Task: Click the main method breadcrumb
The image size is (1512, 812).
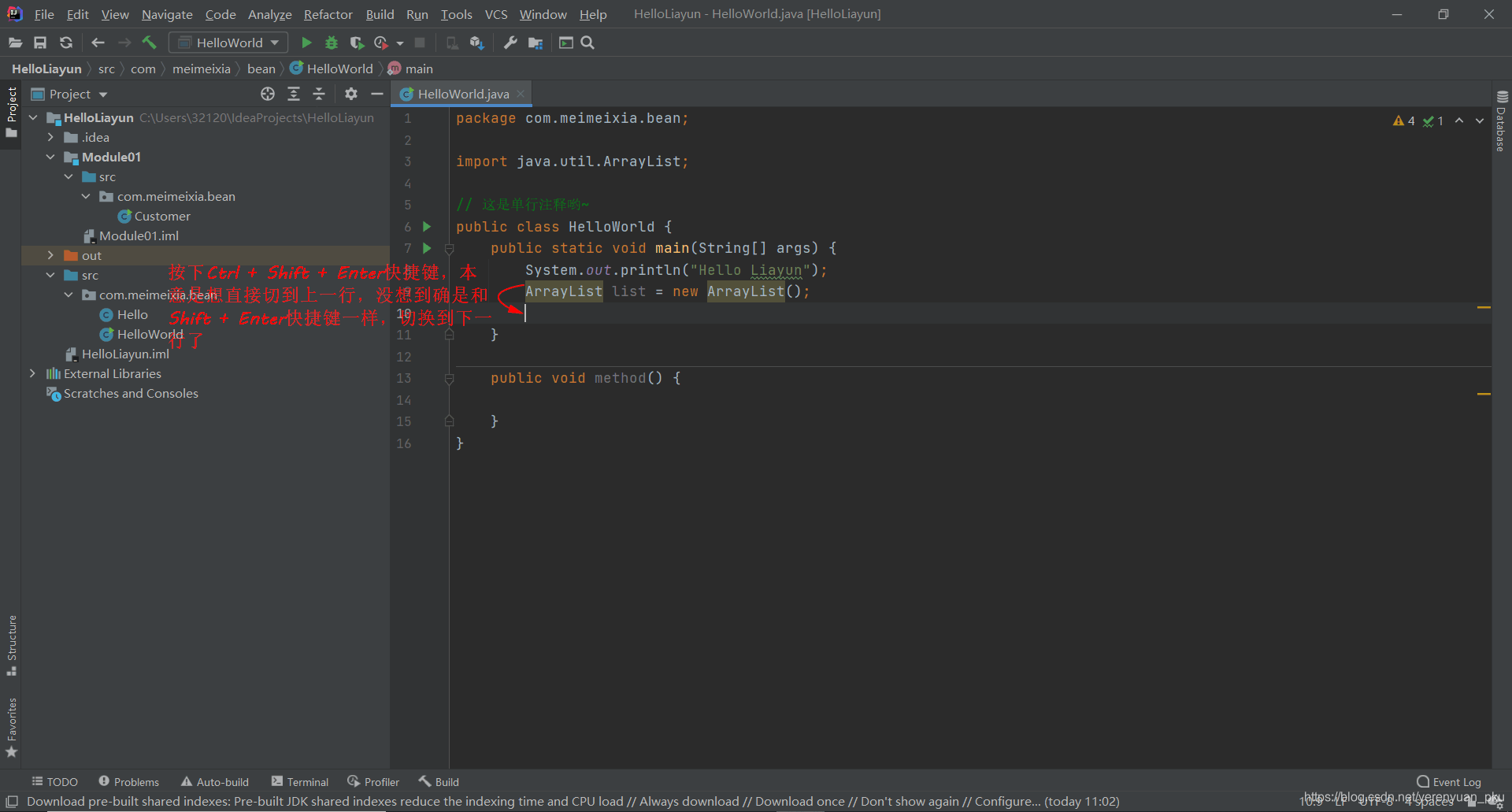Action: [411, 69]
